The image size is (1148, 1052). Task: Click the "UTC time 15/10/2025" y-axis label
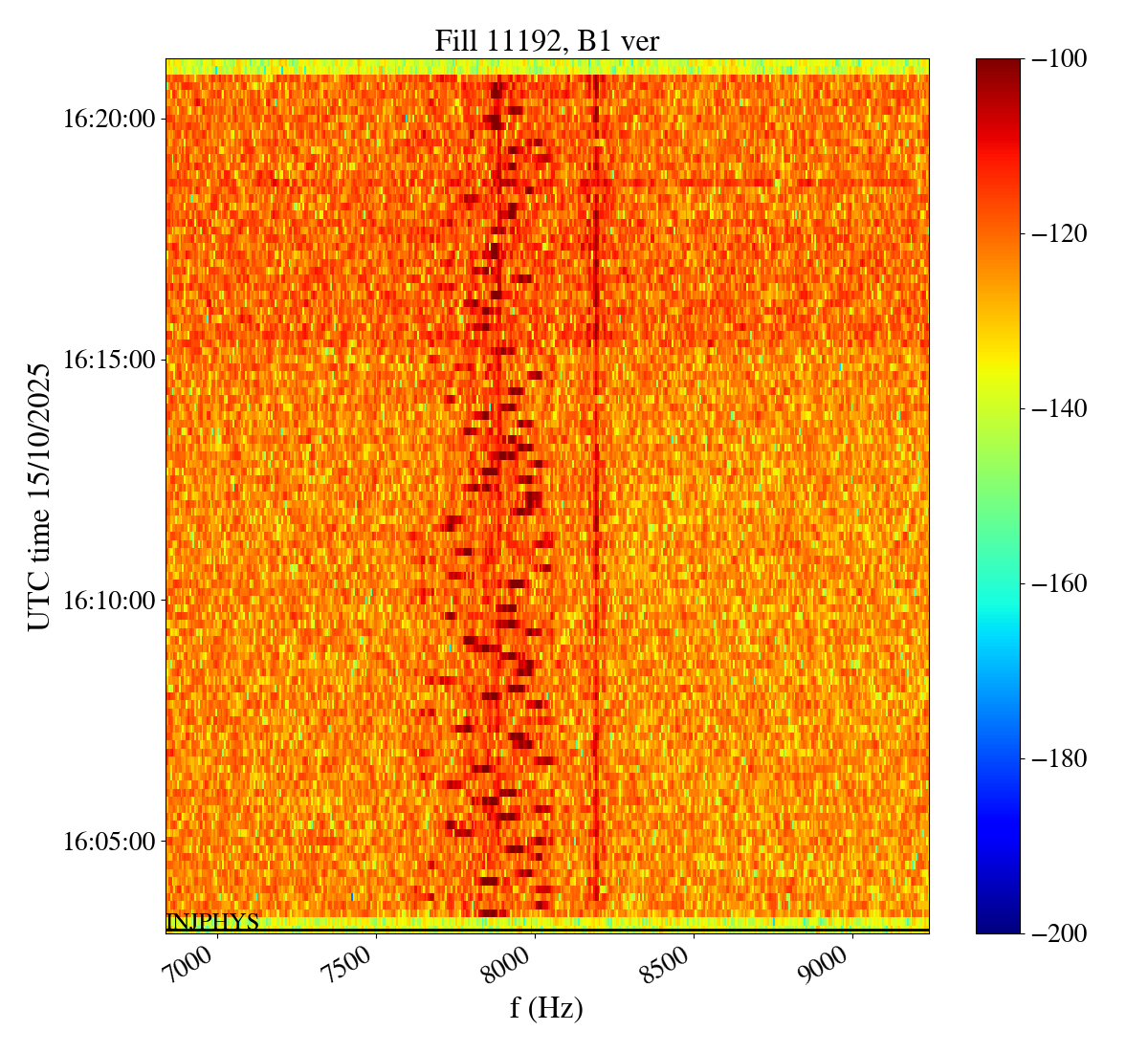click(38, 496)
